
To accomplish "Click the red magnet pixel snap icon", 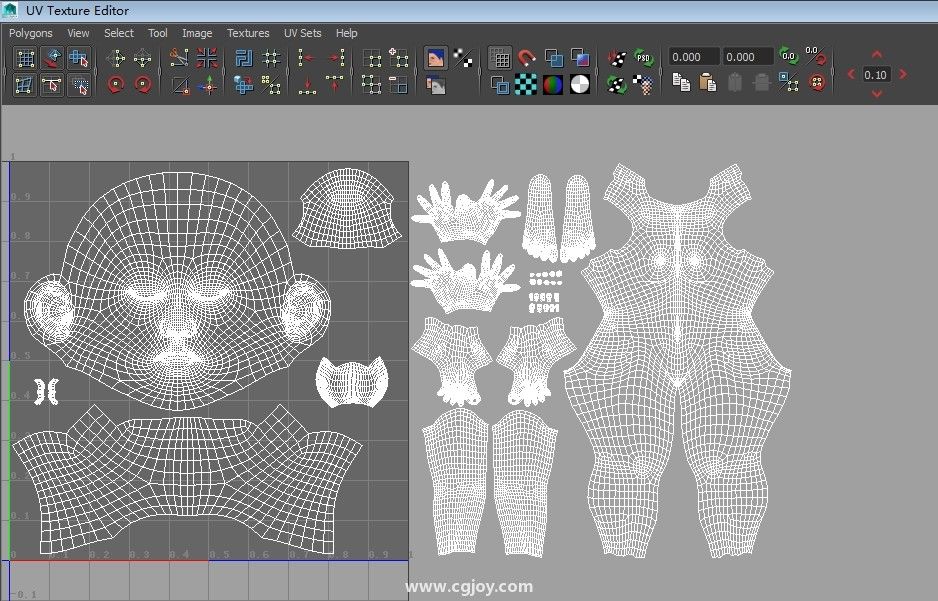I will pyautogui.click(x=526, y=58).
